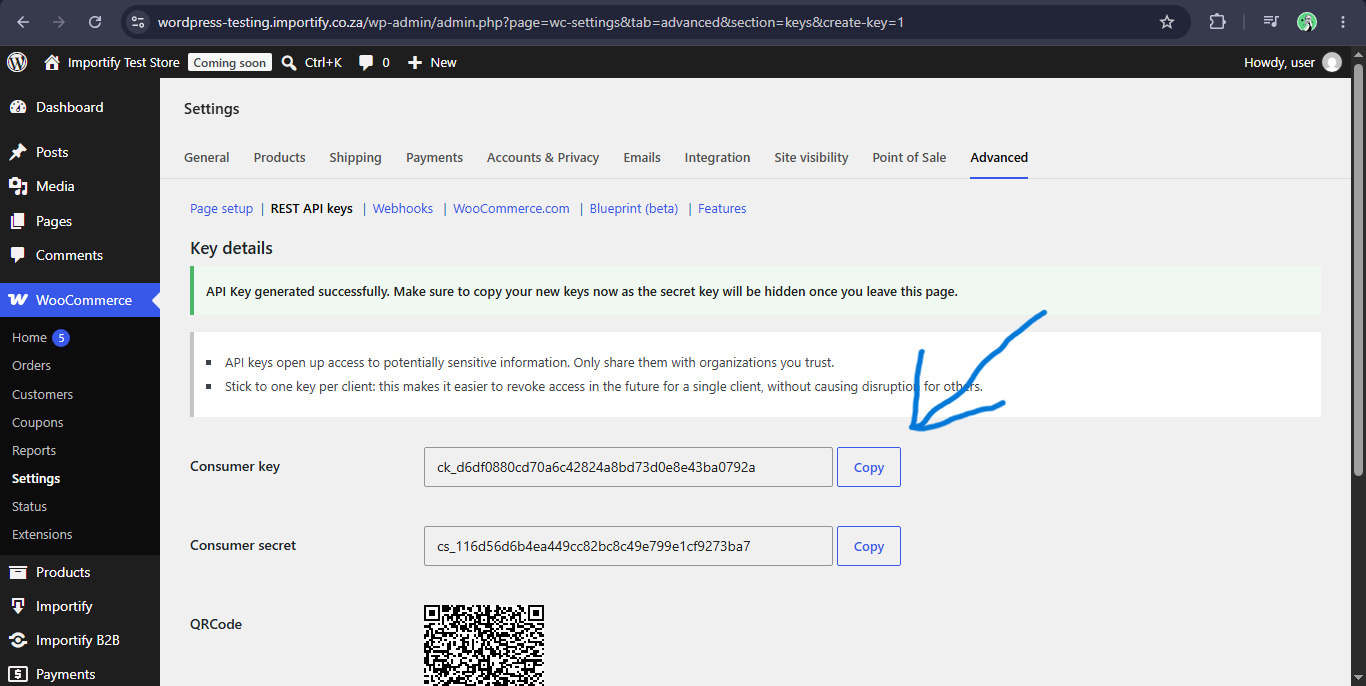Open Orders submenu item

(31, 366)
